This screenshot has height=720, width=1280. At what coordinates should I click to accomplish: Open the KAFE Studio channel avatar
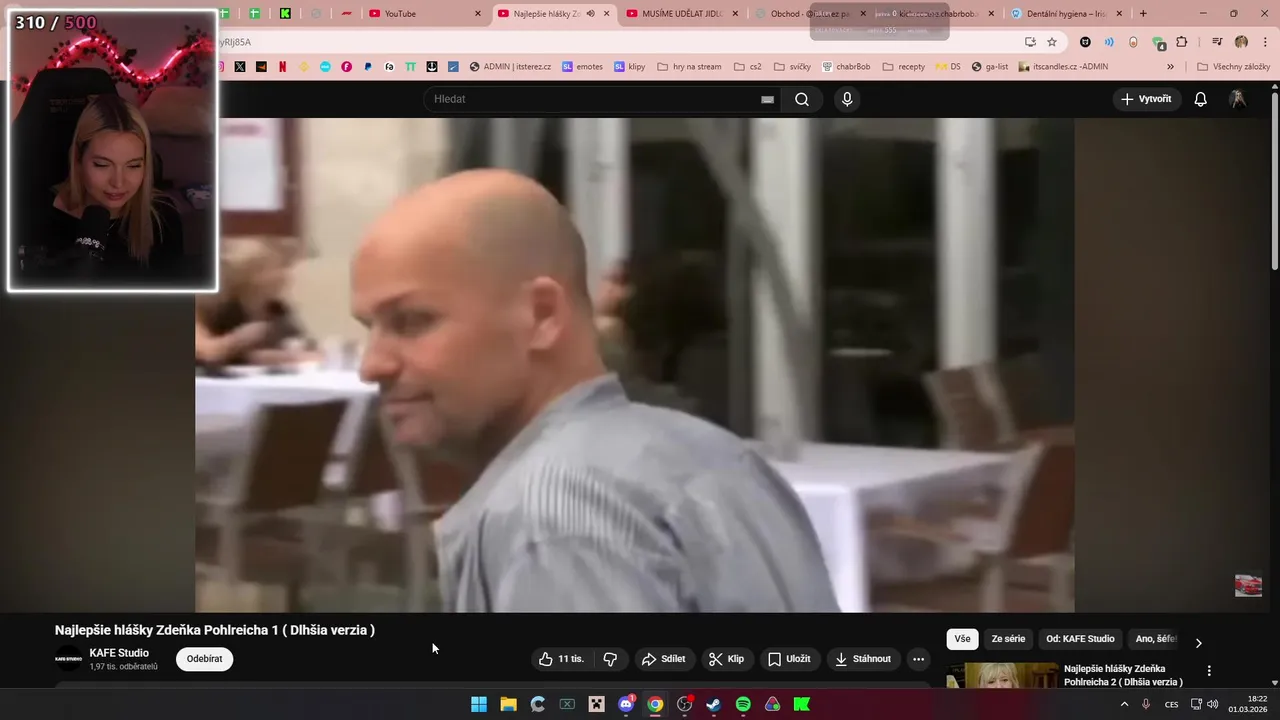click(x=68, y=659)
